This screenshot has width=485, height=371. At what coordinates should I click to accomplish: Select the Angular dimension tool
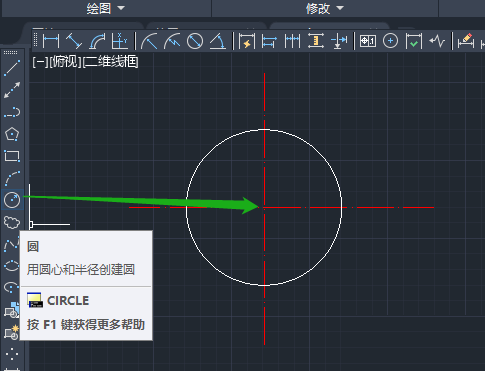tap(218, 41)
